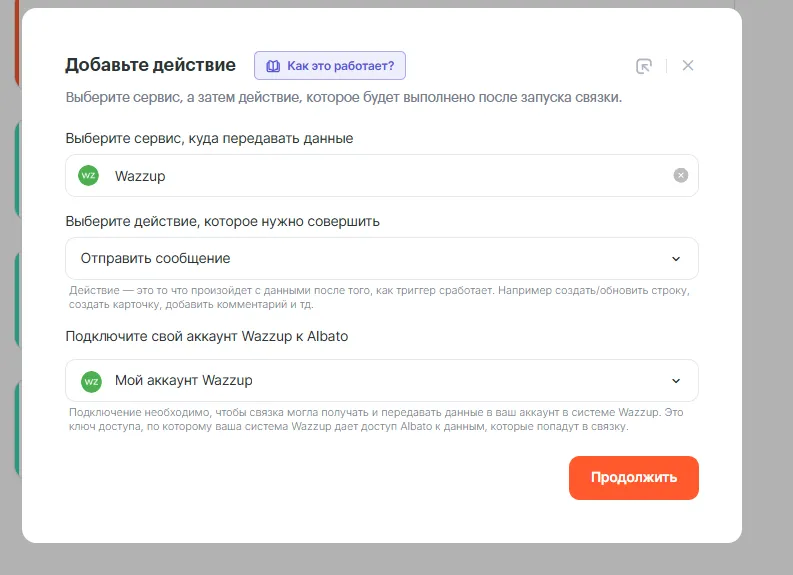793x575 pixels.
Task: Click the hint text starting with "Действие —"
Action: tap(380, 297)
